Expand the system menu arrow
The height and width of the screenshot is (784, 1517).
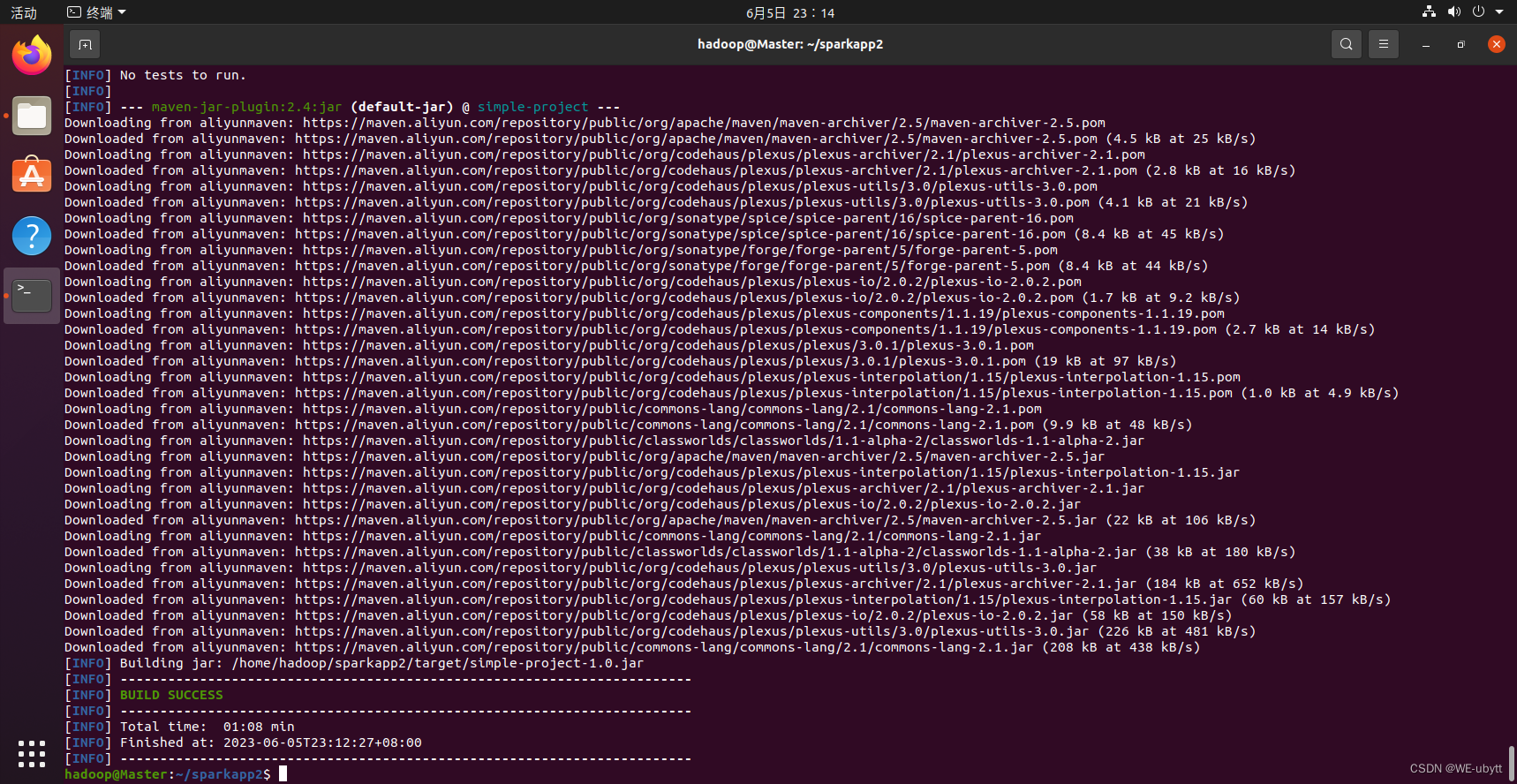(1499, 12)
